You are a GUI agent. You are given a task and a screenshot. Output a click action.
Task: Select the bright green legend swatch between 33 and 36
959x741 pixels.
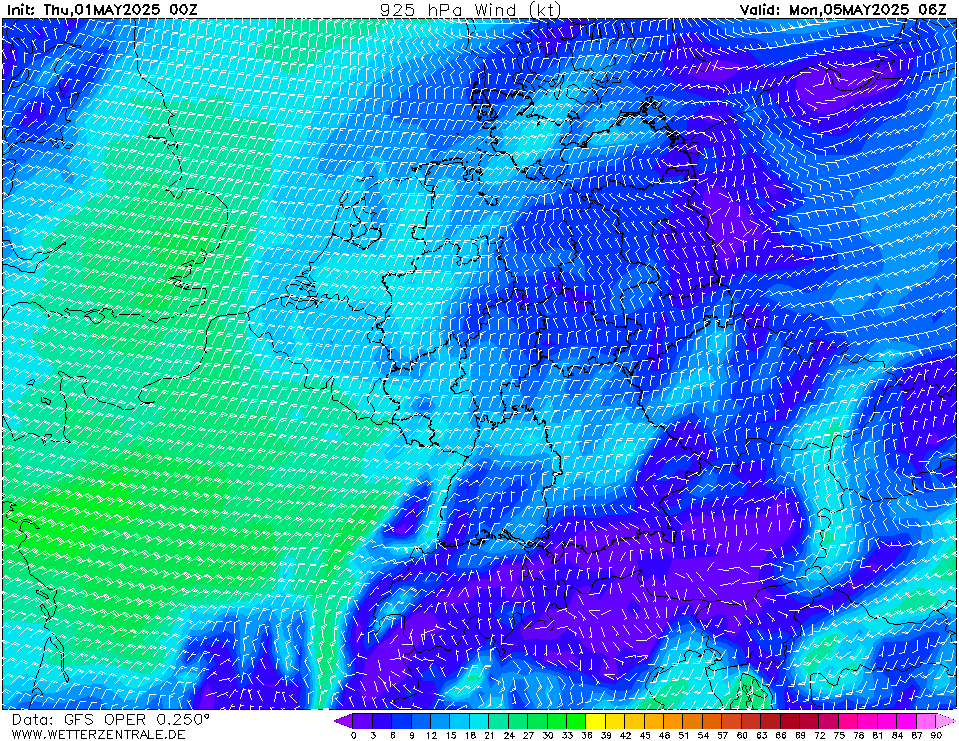coord(577,721)
